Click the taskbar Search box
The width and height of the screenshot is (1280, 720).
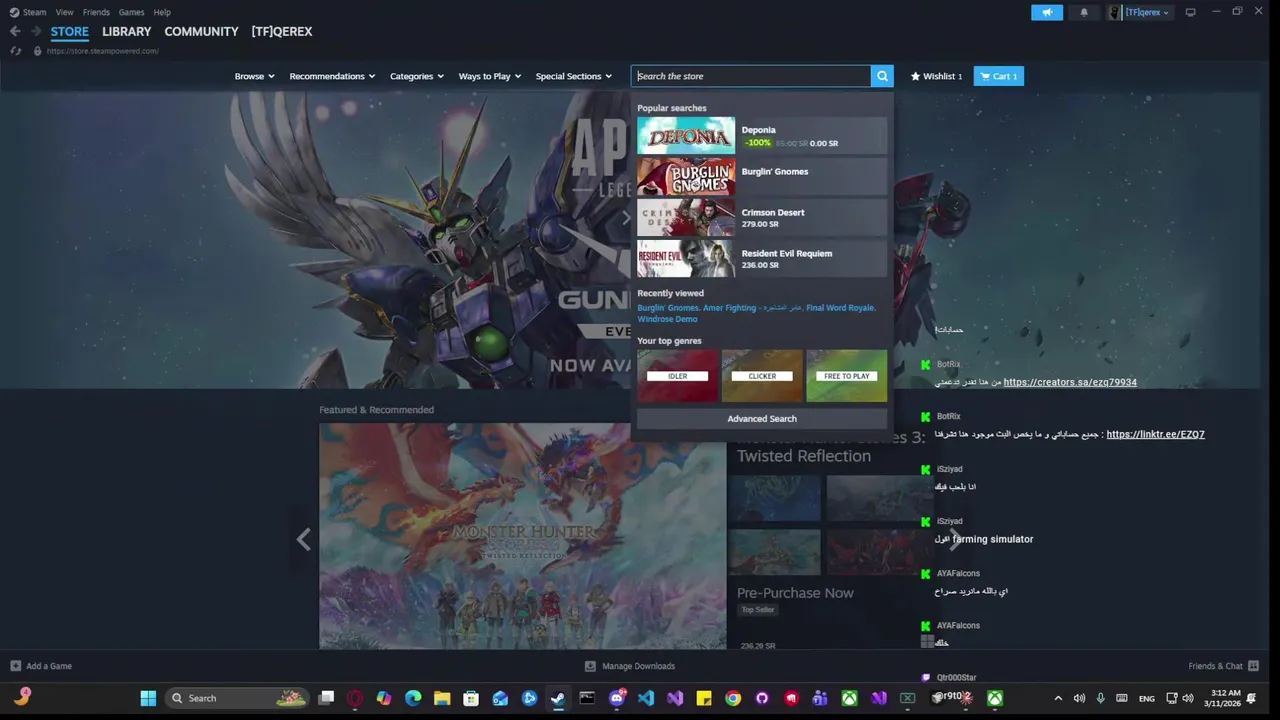coord(238,698)
